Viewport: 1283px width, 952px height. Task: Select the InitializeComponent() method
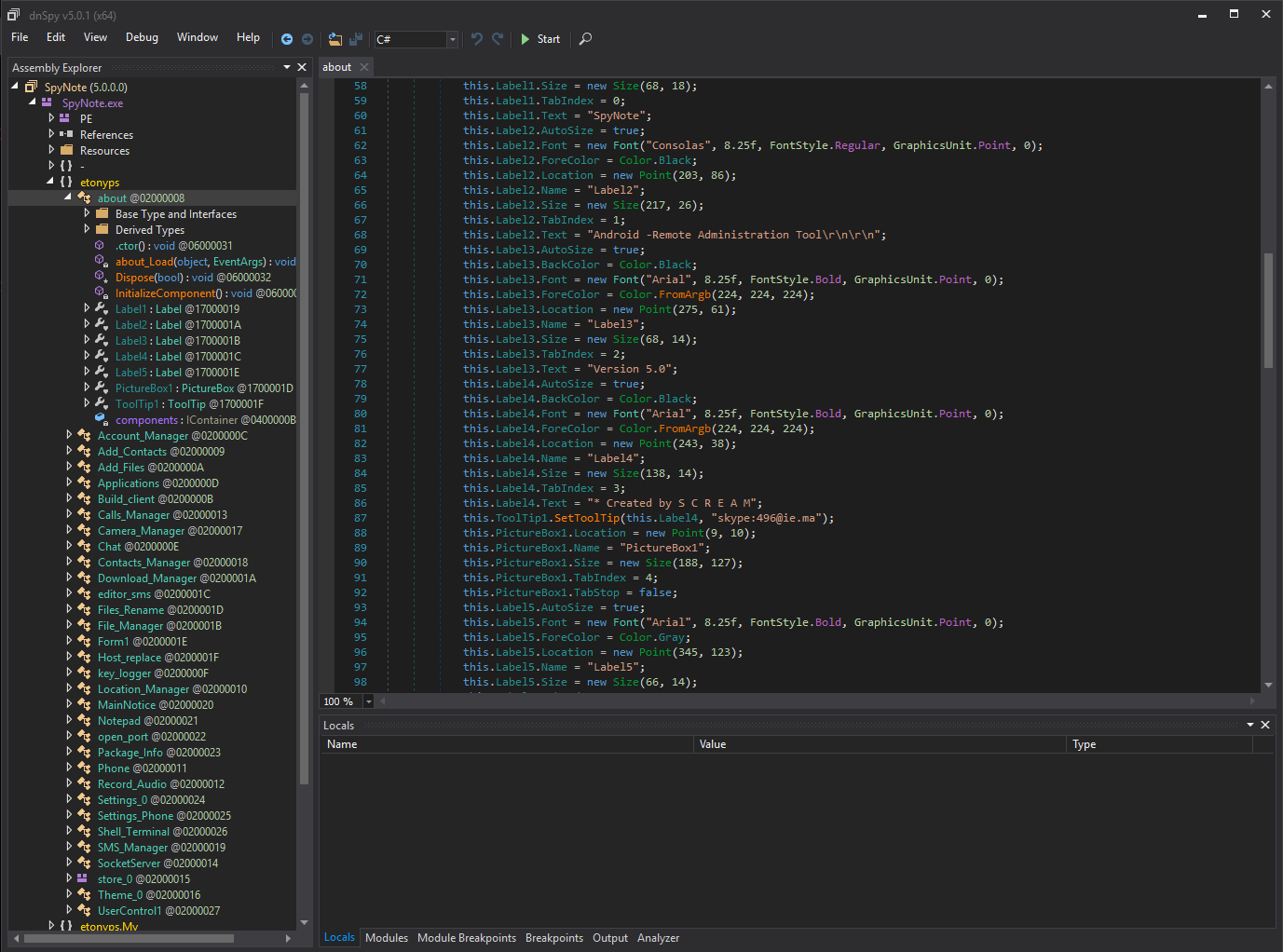pos(206,292)
